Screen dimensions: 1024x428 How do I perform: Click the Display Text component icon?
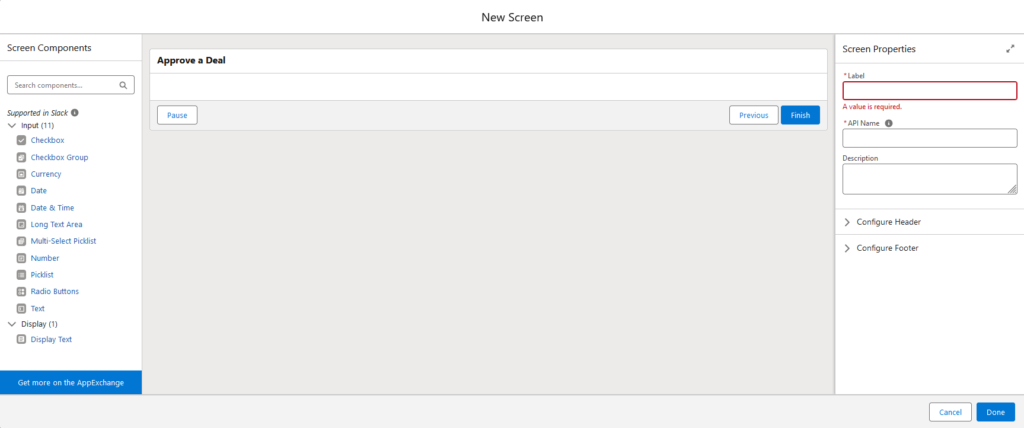pyautogui.click(x=21, y=340)
